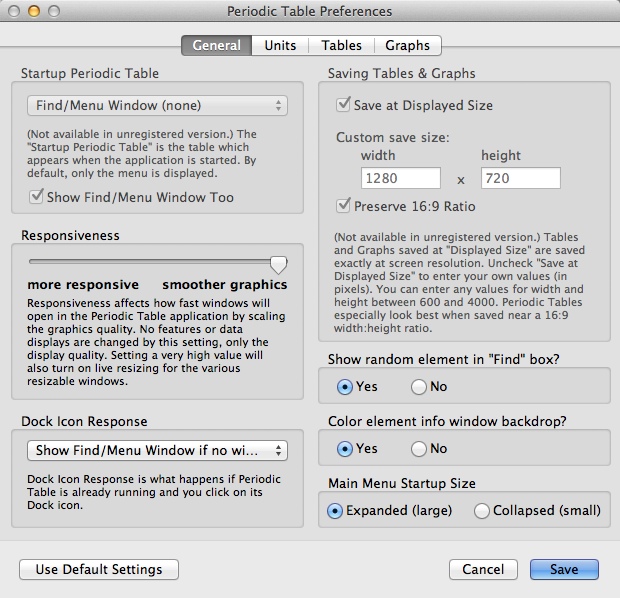
Task: Expand the Dock Icon Response dropdown
Action: click(156, 451)
